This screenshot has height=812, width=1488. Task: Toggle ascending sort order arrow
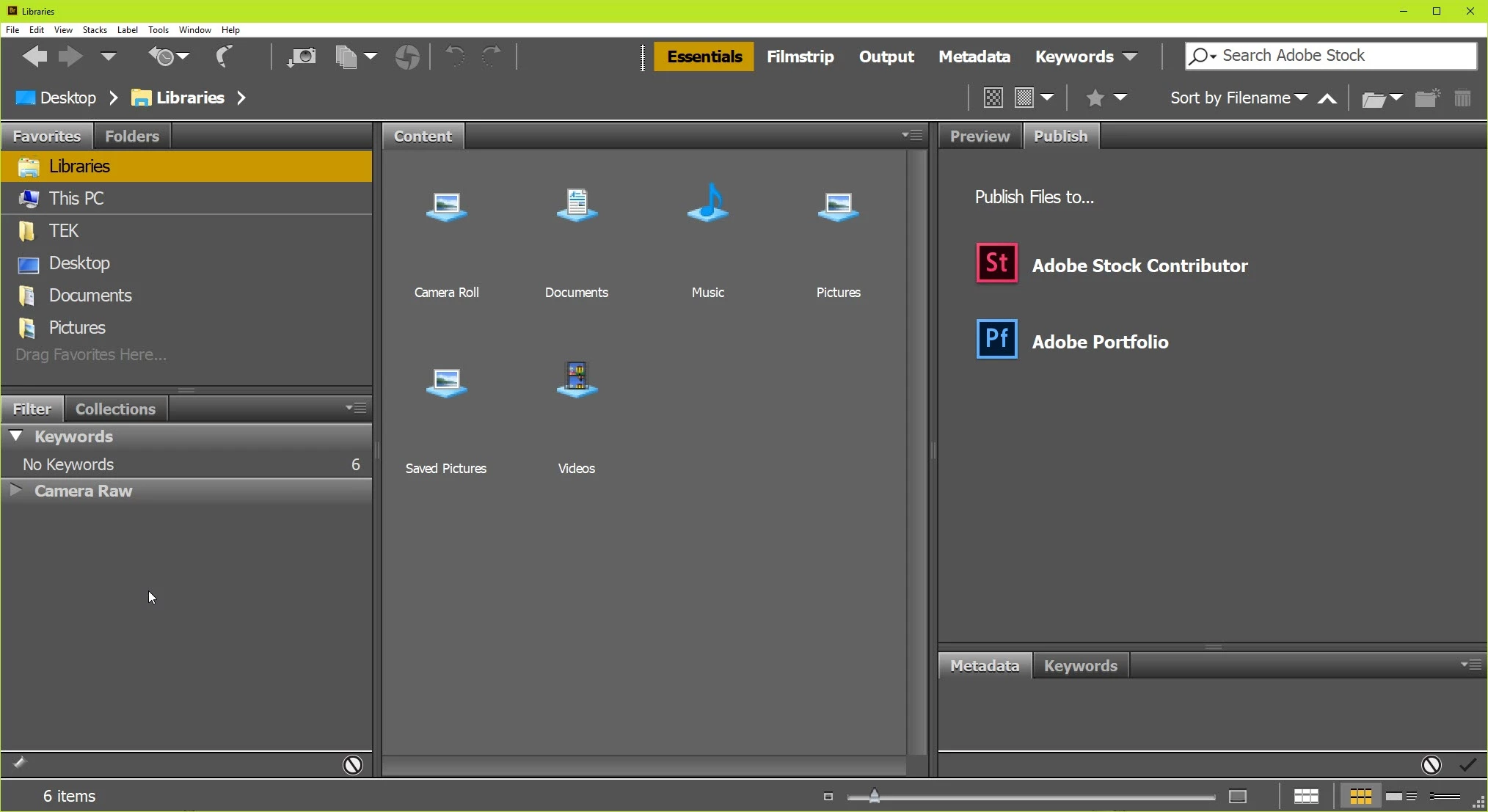(1327, 99)
